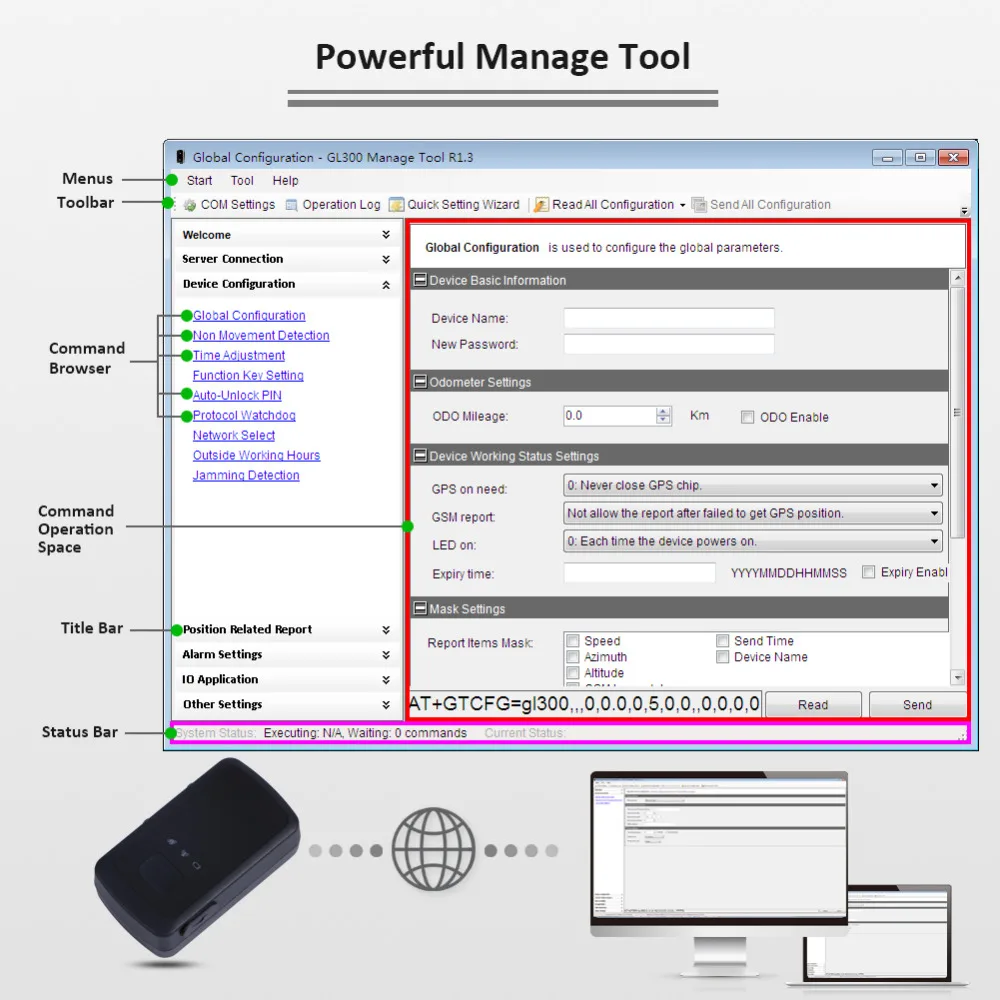Click 'Executing: N/A, Waiting: 0 commands' status text

(x=365, y=733)
